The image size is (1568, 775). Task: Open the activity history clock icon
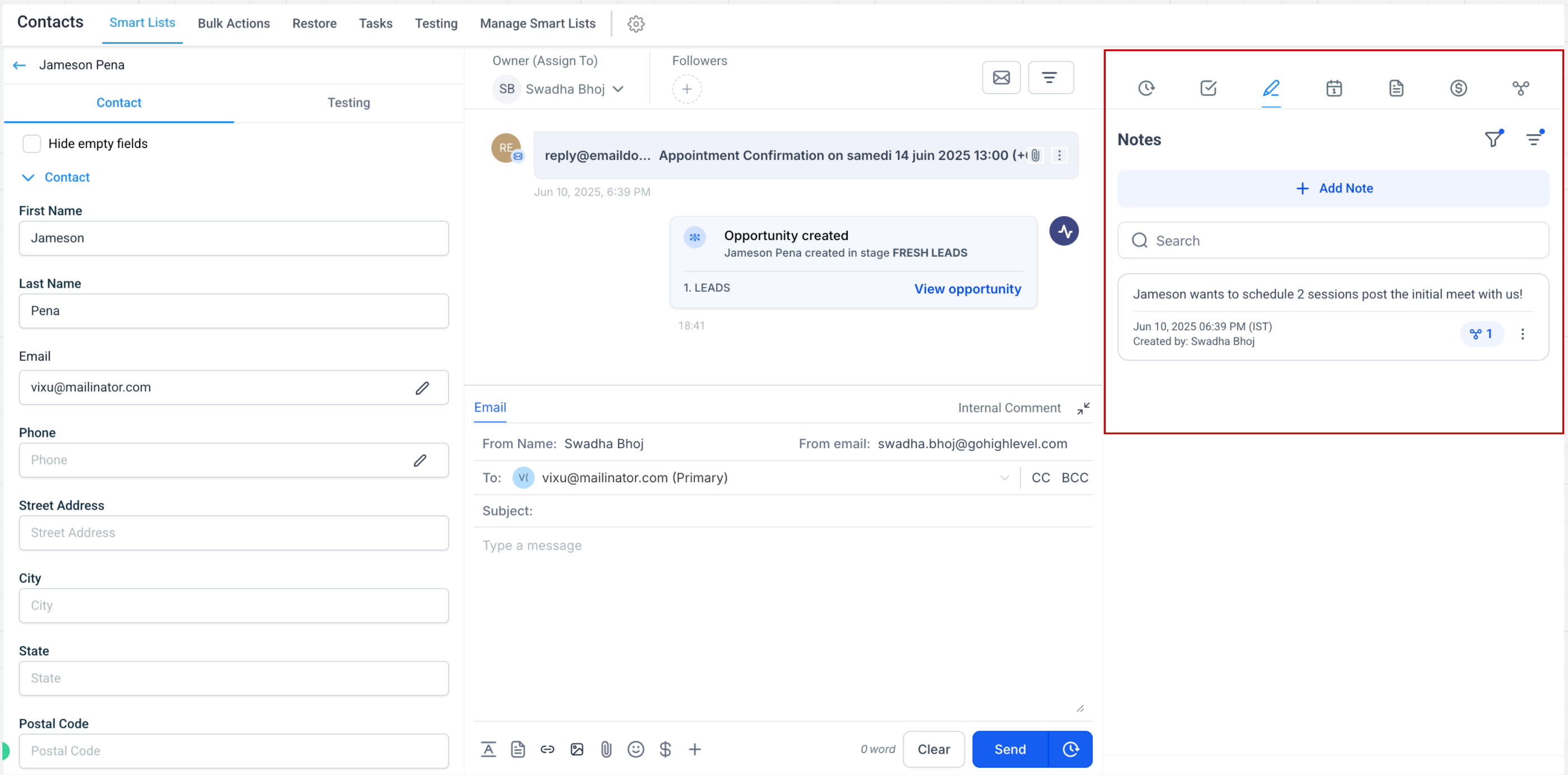click(x=1147, y=88)
